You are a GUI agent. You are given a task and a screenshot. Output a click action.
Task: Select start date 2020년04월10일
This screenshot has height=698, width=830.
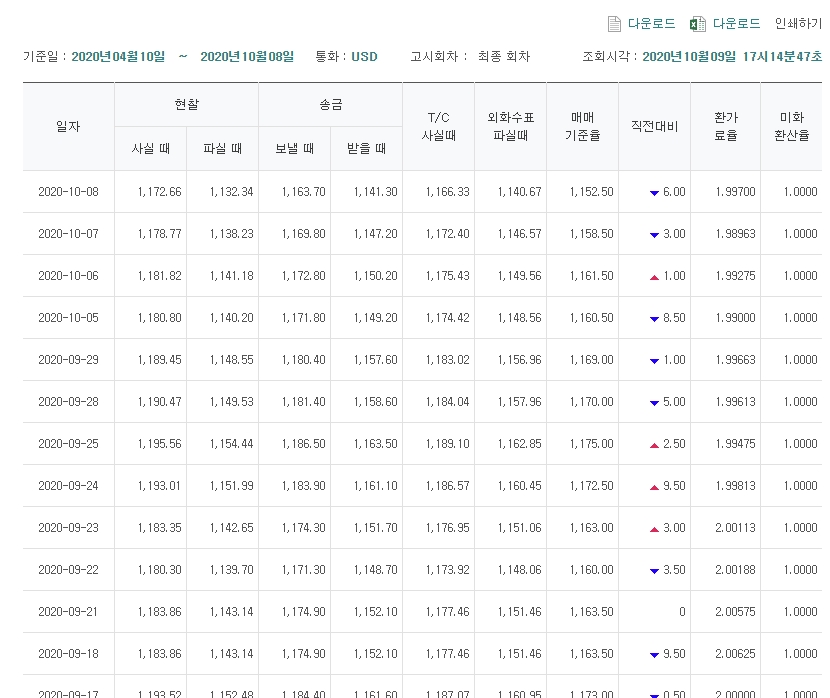coord(118,57)
